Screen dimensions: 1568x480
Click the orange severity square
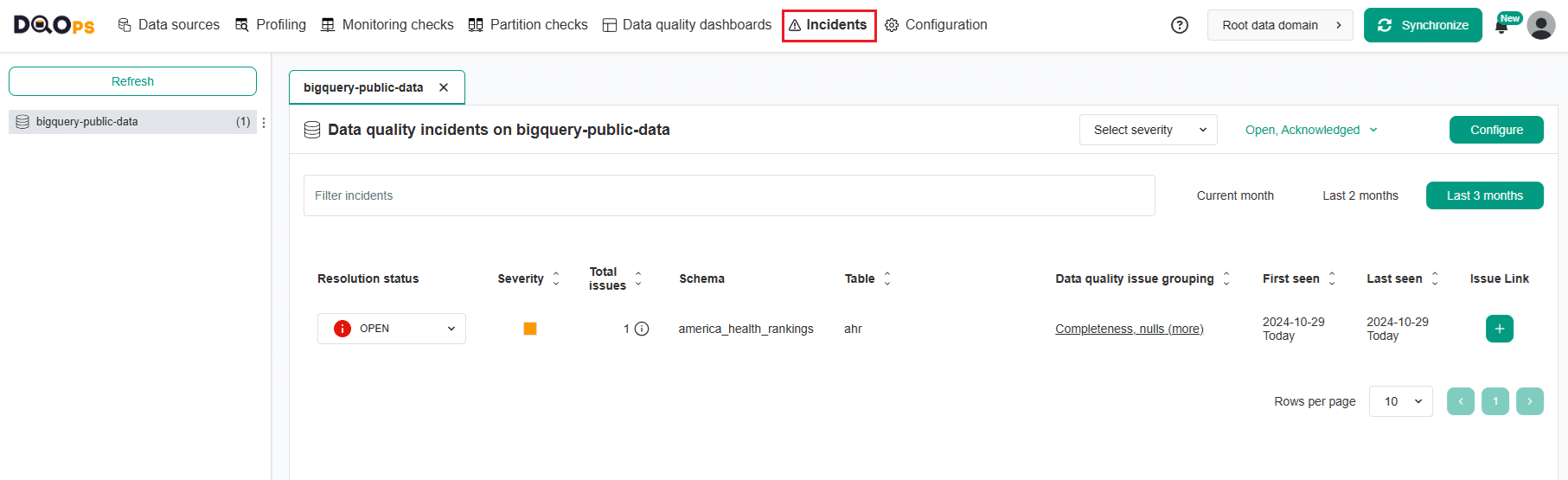pyautogui.click(x=530, y=329)
